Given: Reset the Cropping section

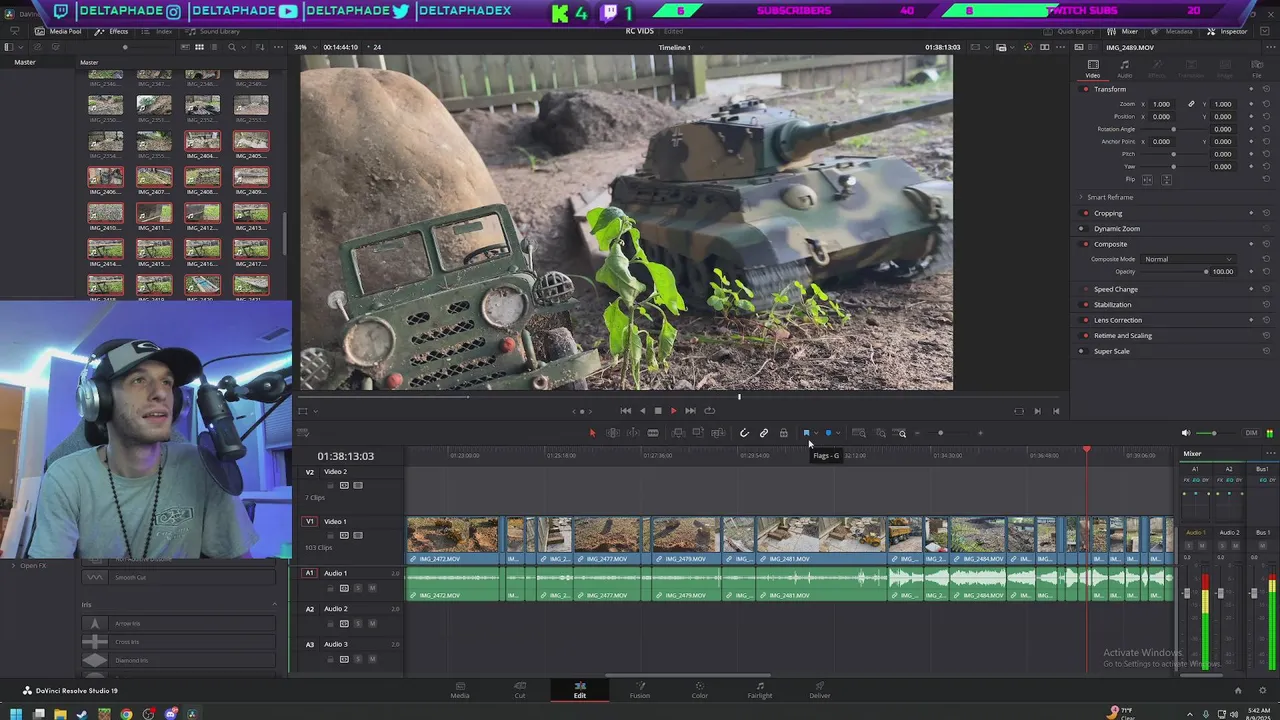Looking at the screenshot, I should [x=1266, y=213].
